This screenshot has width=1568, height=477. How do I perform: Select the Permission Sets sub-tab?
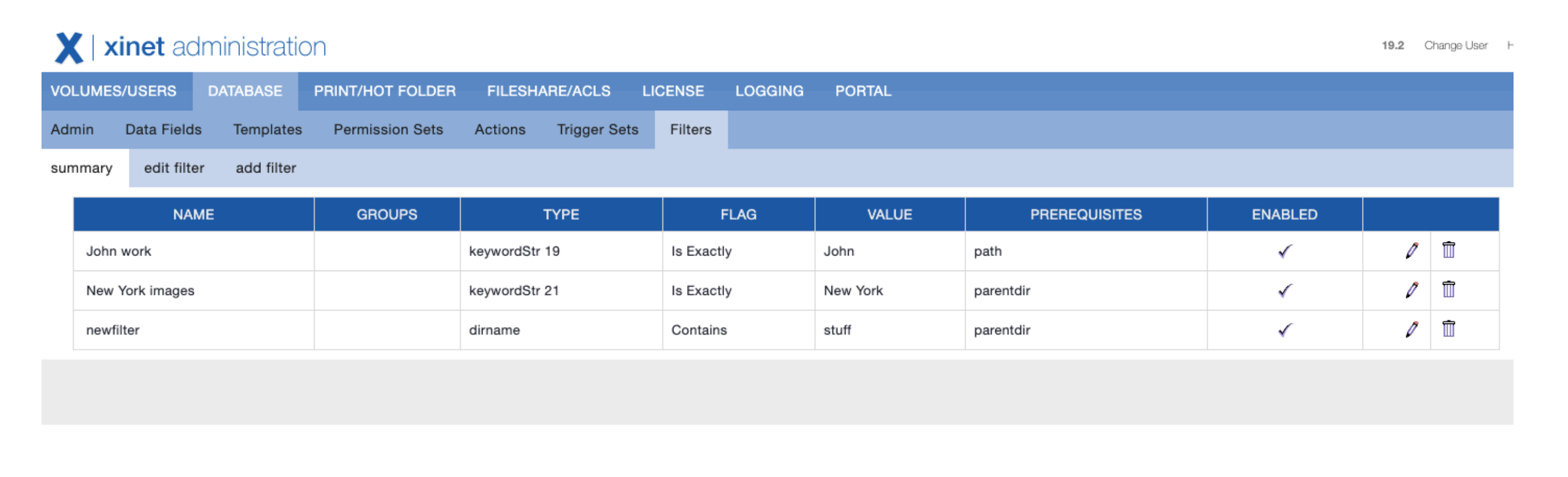tap(388, 129)
